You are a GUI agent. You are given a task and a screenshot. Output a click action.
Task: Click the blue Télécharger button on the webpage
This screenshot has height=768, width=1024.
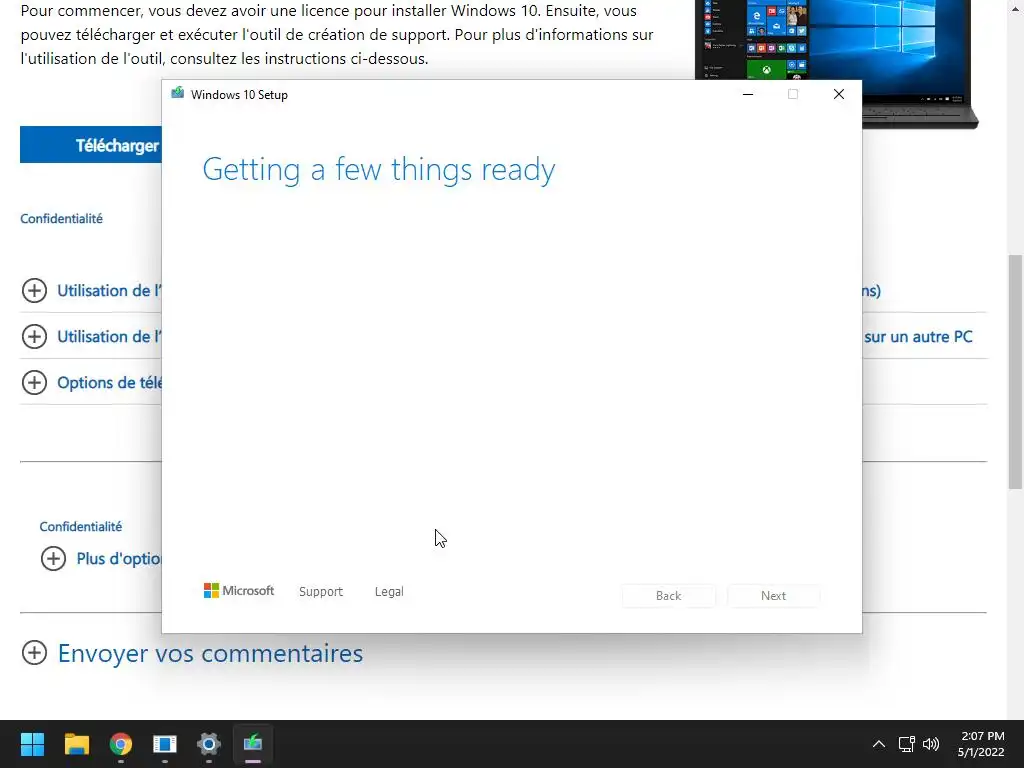click(x=91, y=145)
